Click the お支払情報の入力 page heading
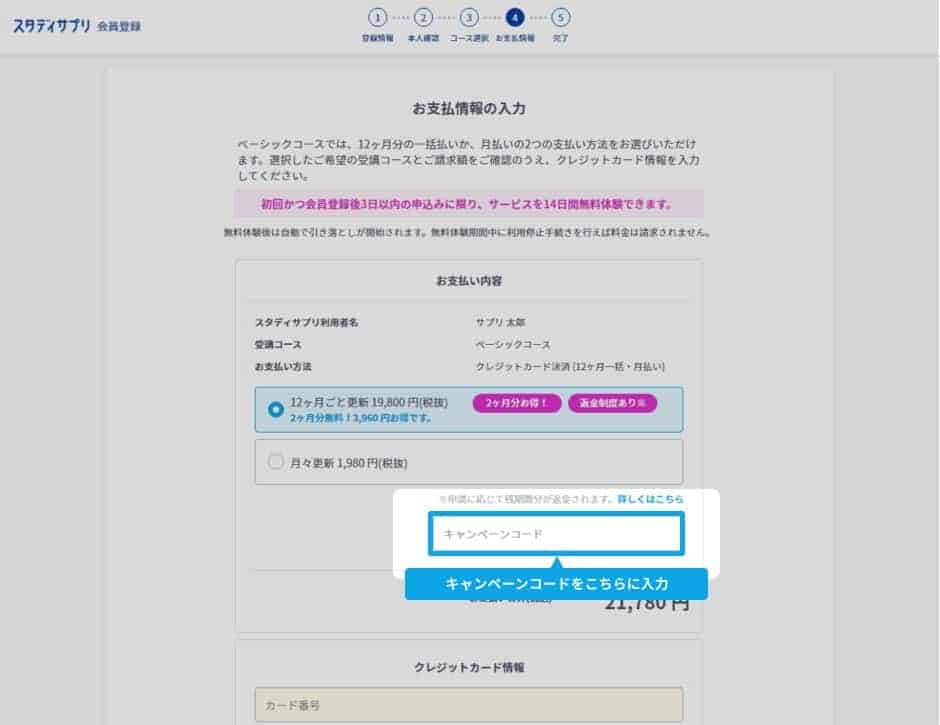This screenshot has width=940, height=725. [x=468, y=108]
